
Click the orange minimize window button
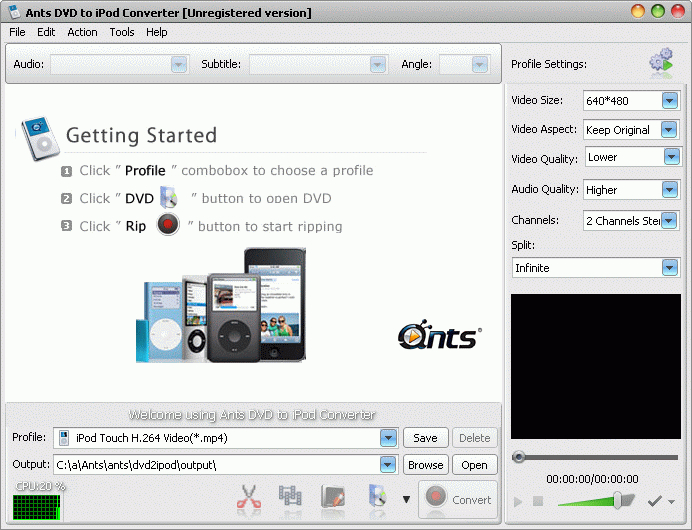coord(638,11)
